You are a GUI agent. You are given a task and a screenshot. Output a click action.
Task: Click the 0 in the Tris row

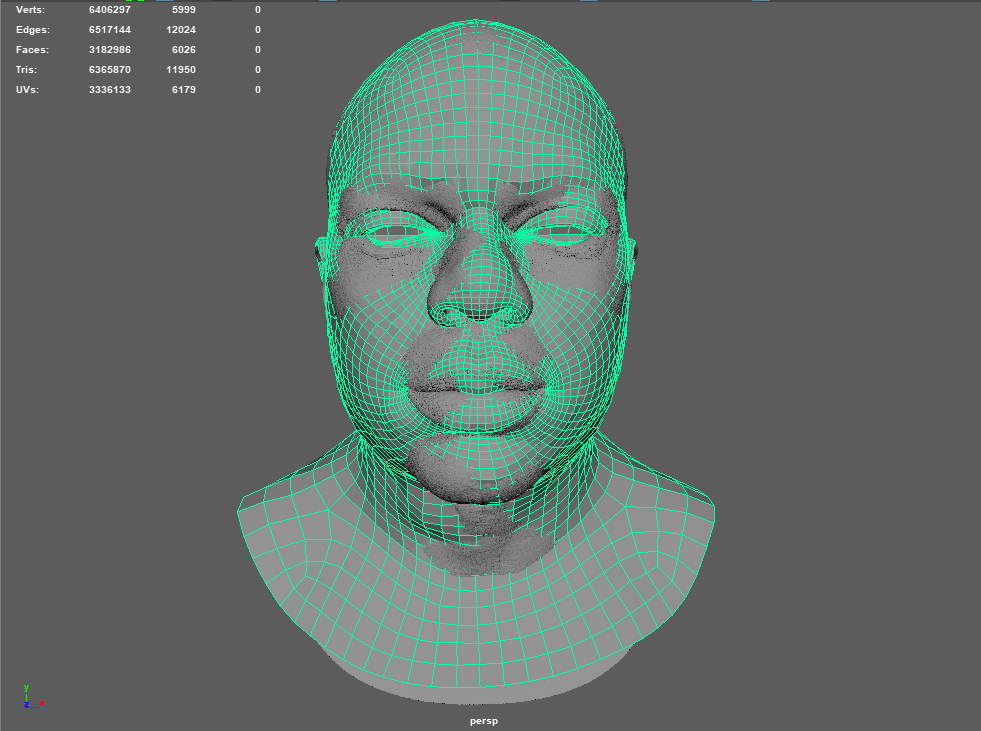tap(258, 70)
